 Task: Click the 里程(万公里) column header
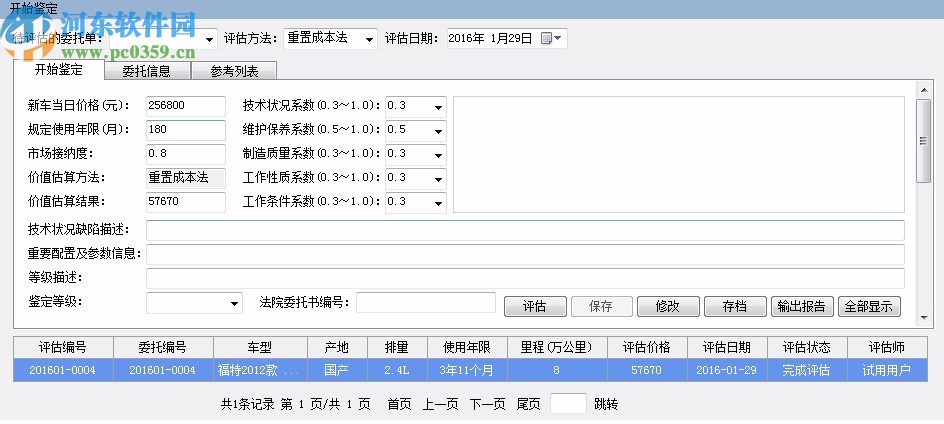coord(557,348)
